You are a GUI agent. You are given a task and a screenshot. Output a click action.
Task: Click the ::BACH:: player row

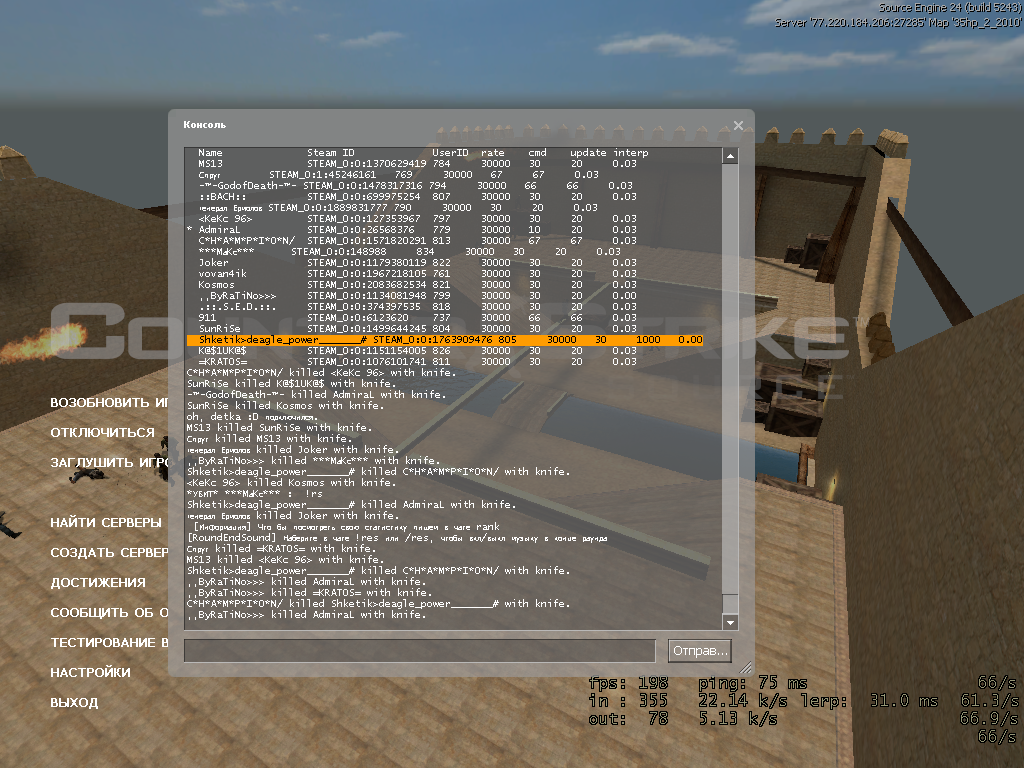(x=417, y=197)
